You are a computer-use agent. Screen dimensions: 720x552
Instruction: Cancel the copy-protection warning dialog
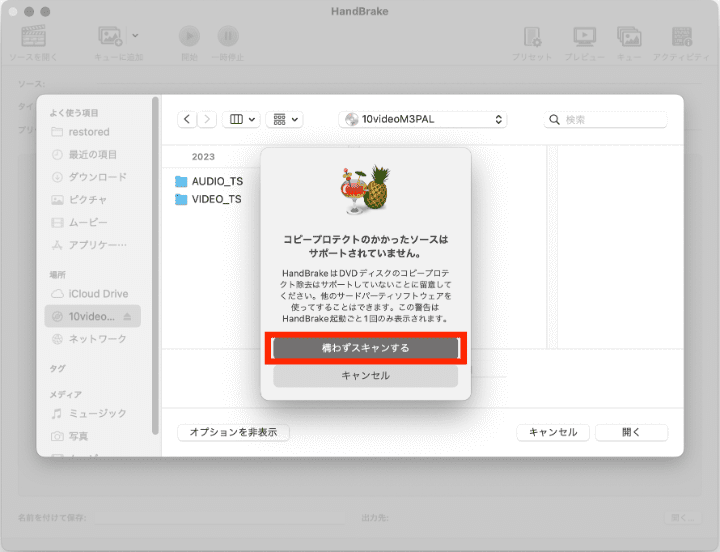click(366, 376)
